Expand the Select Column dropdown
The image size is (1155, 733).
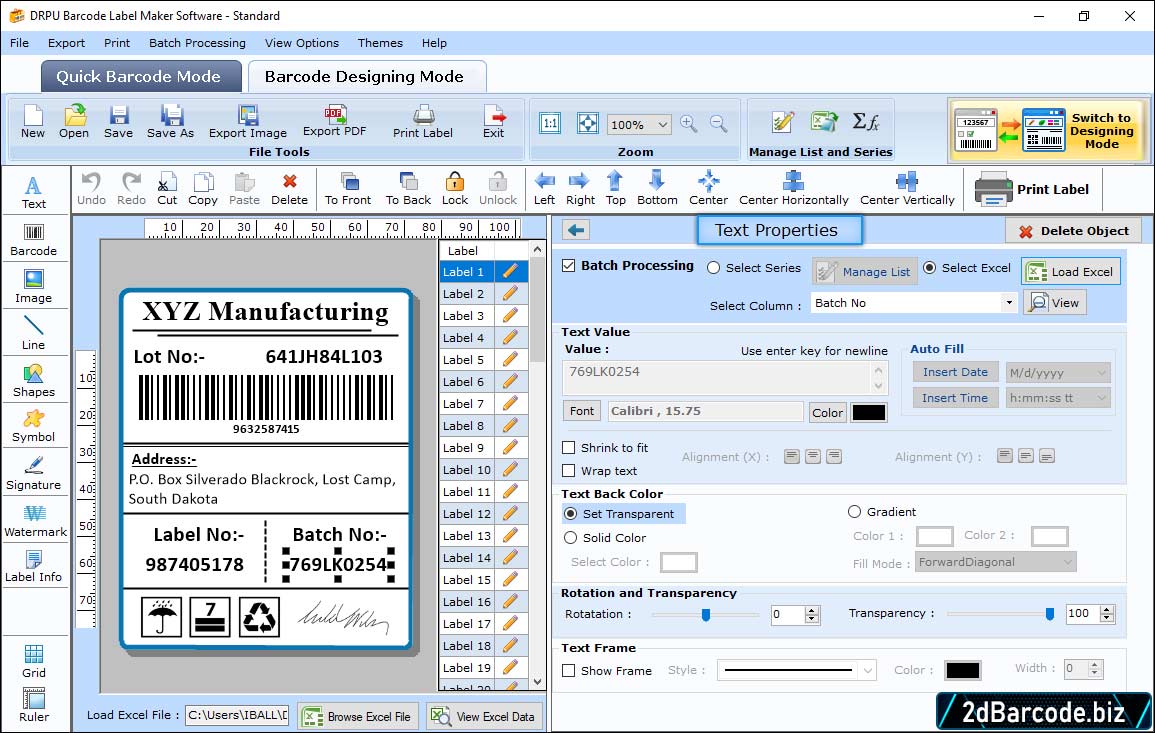(1008, 303)
